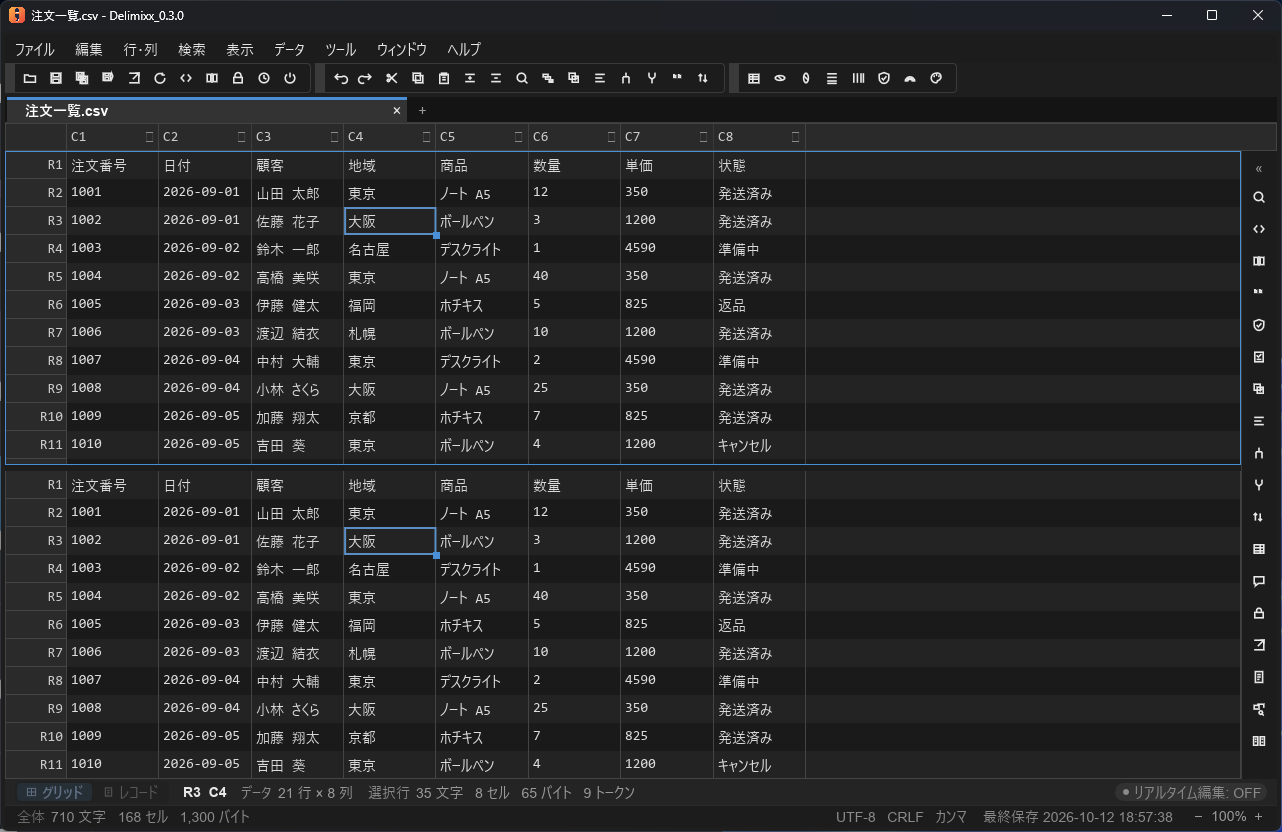The height and width of the screenshot is (832, 1282).
Task: Click the power icon in the top toolbar
Action: pos(290,78)
